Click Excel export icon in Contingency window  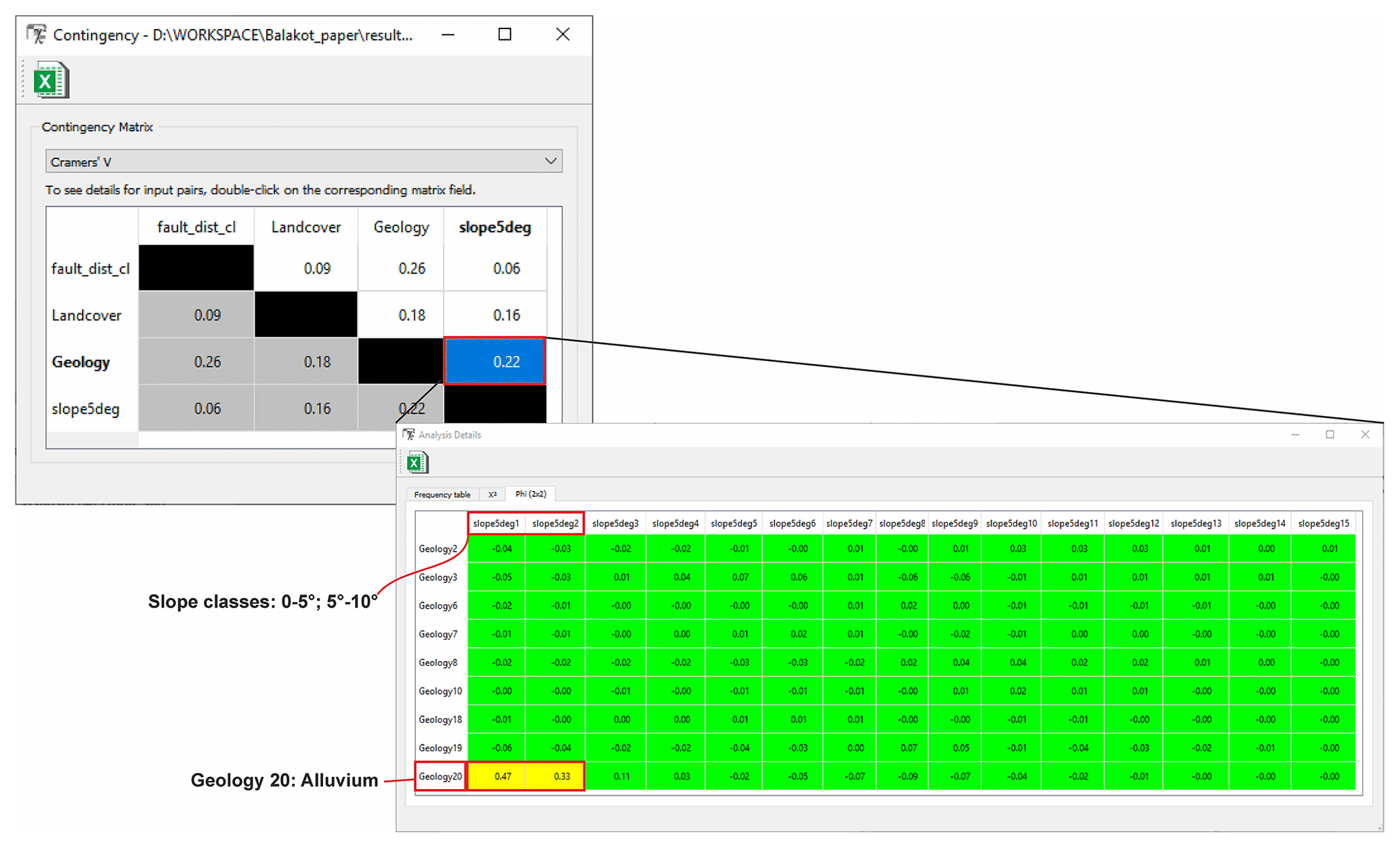point(51,80)
